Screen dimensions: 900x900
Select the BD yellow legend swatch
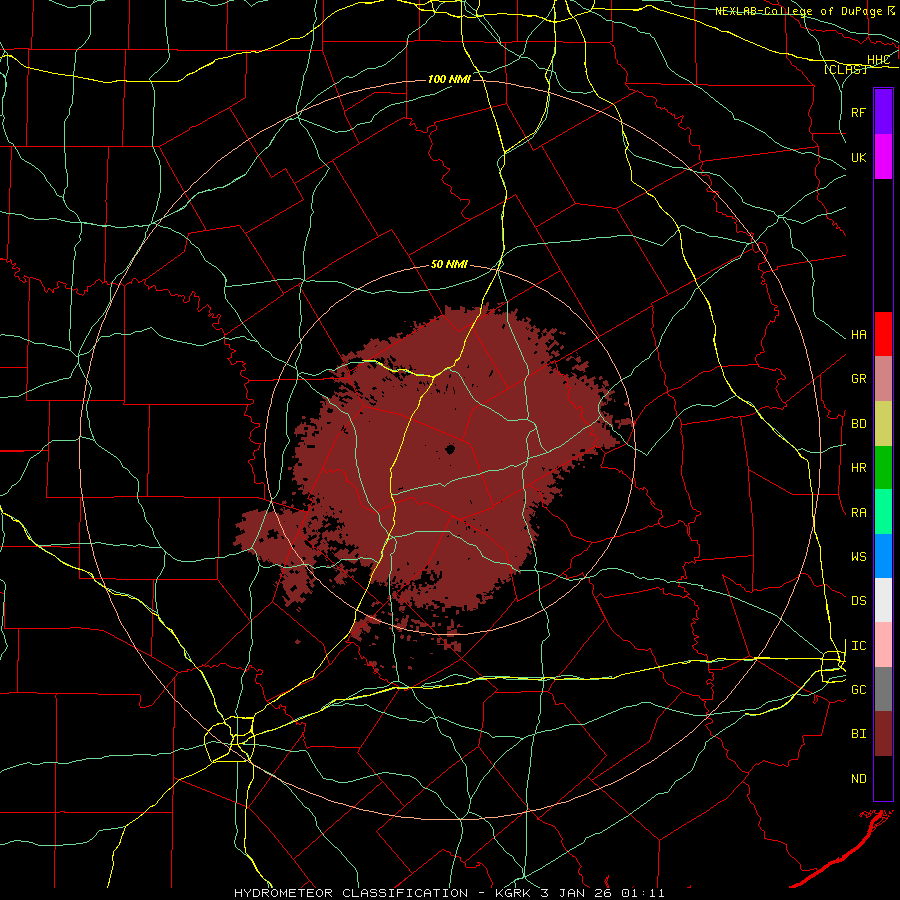point(883,424)
